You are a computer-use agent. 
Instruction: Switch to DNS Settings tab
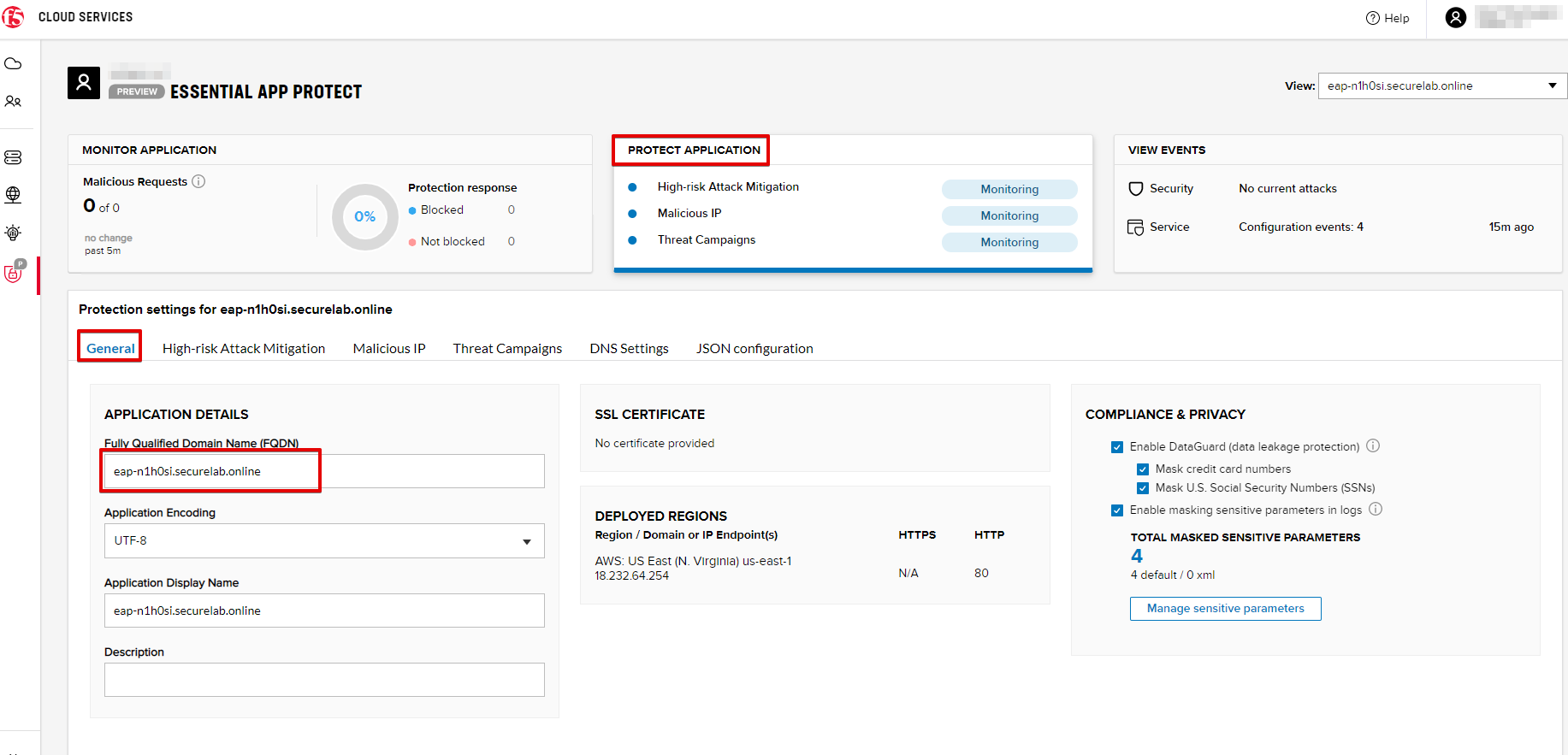[x=629, y=348]
